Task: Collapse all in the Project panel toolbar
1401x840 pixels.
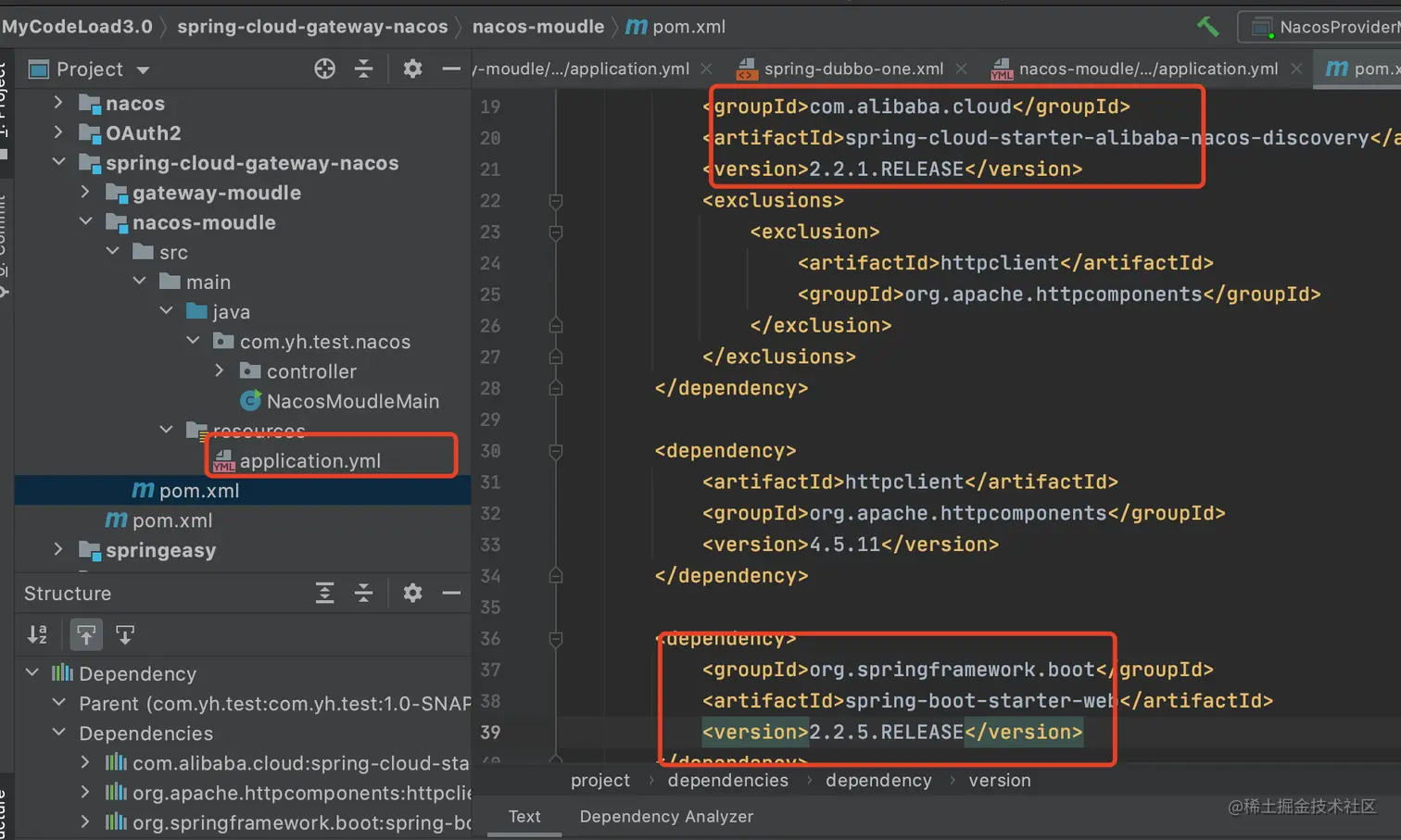Action: point(363,69)
